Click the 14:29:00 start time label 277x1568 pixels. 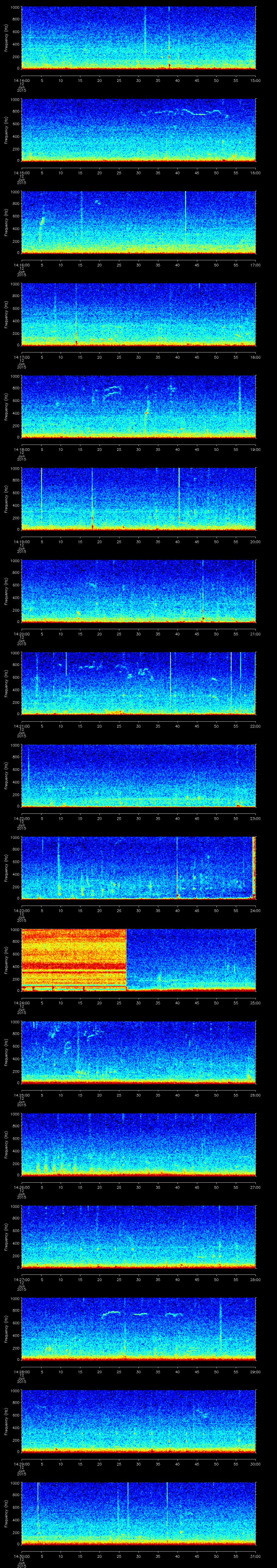21,1464
